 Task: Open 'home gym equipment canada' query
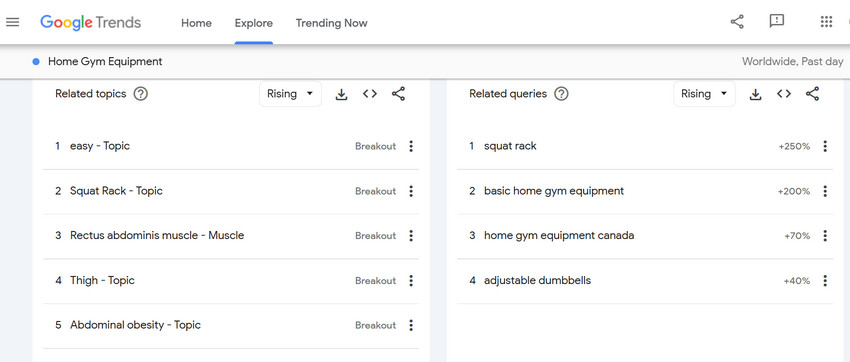click(645, 236)
